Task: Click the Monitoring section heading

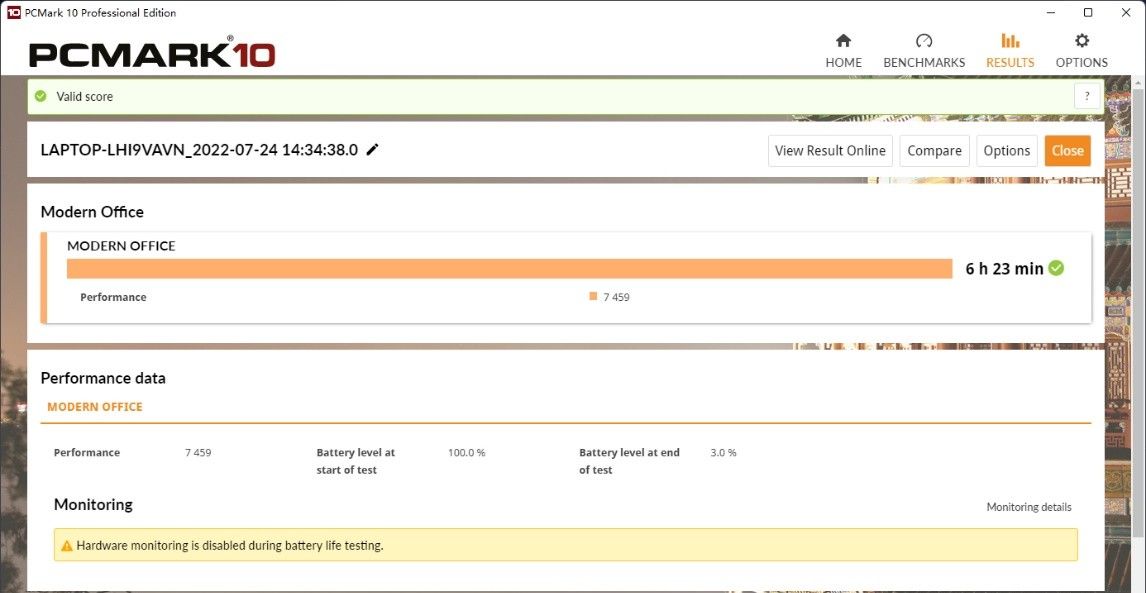Action: (94, 505)
